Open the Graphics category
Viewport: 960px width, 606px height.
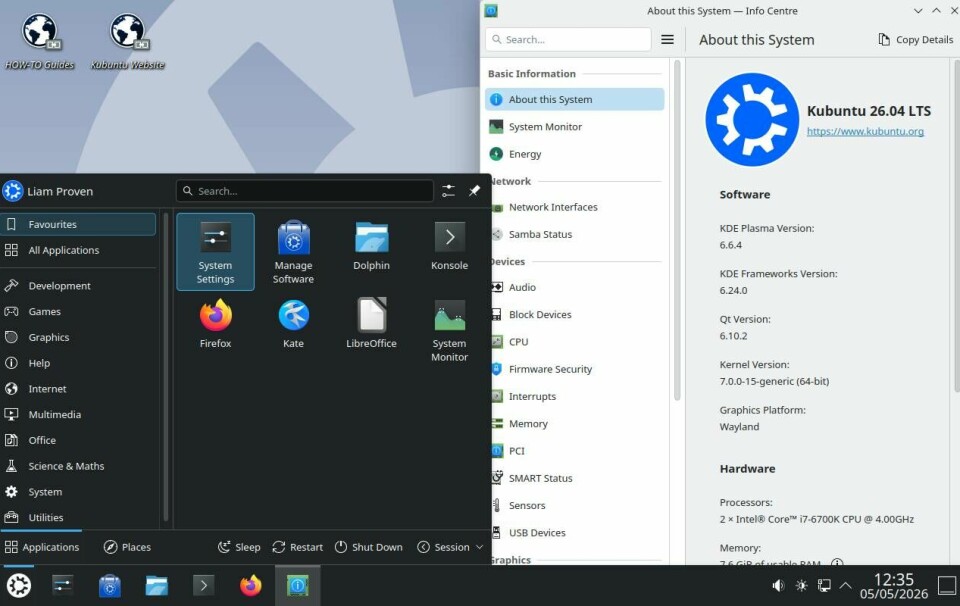point(78,337)
